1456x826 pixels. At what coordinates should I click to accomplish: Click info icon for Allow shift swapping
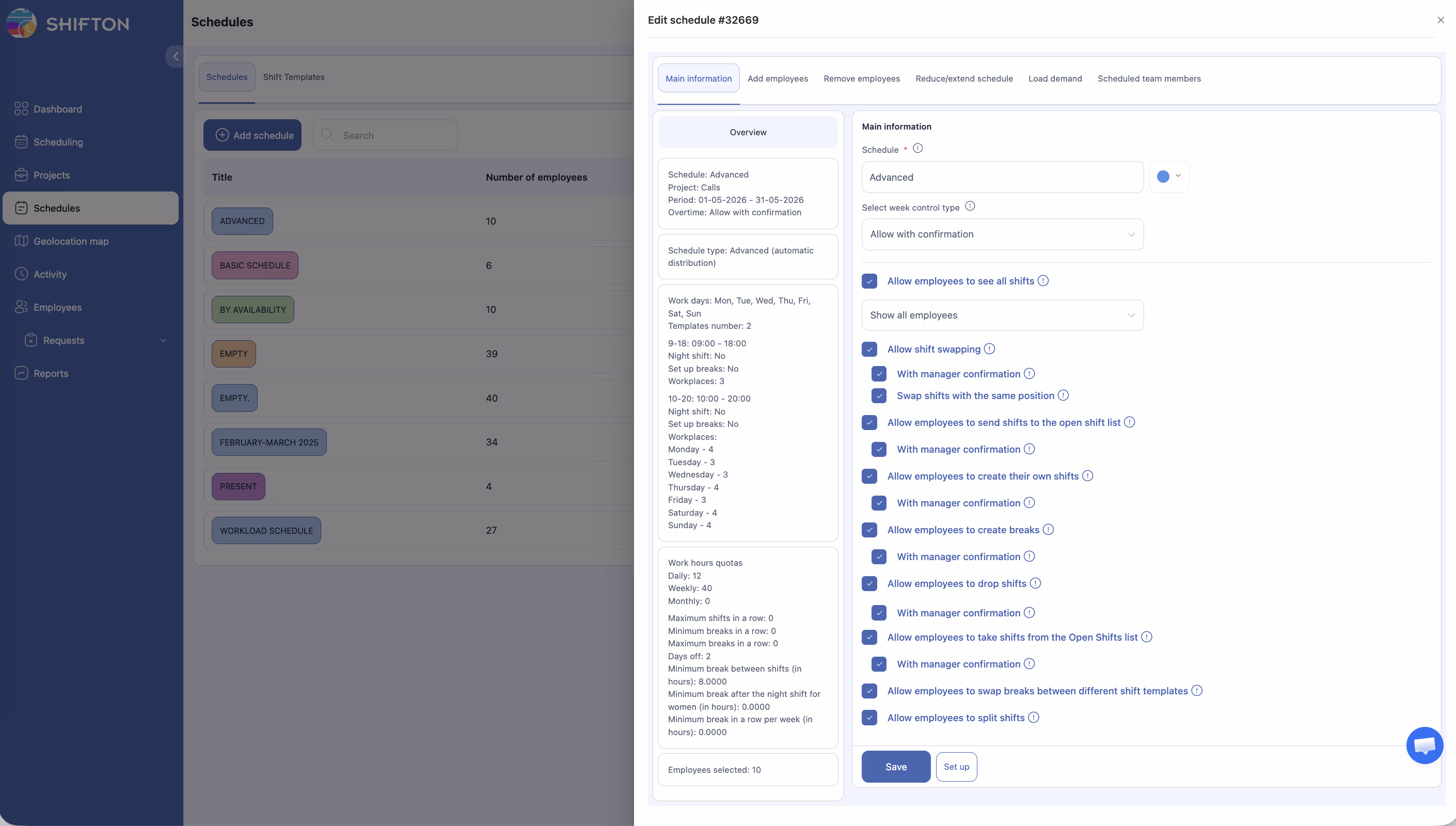point(989,349)
